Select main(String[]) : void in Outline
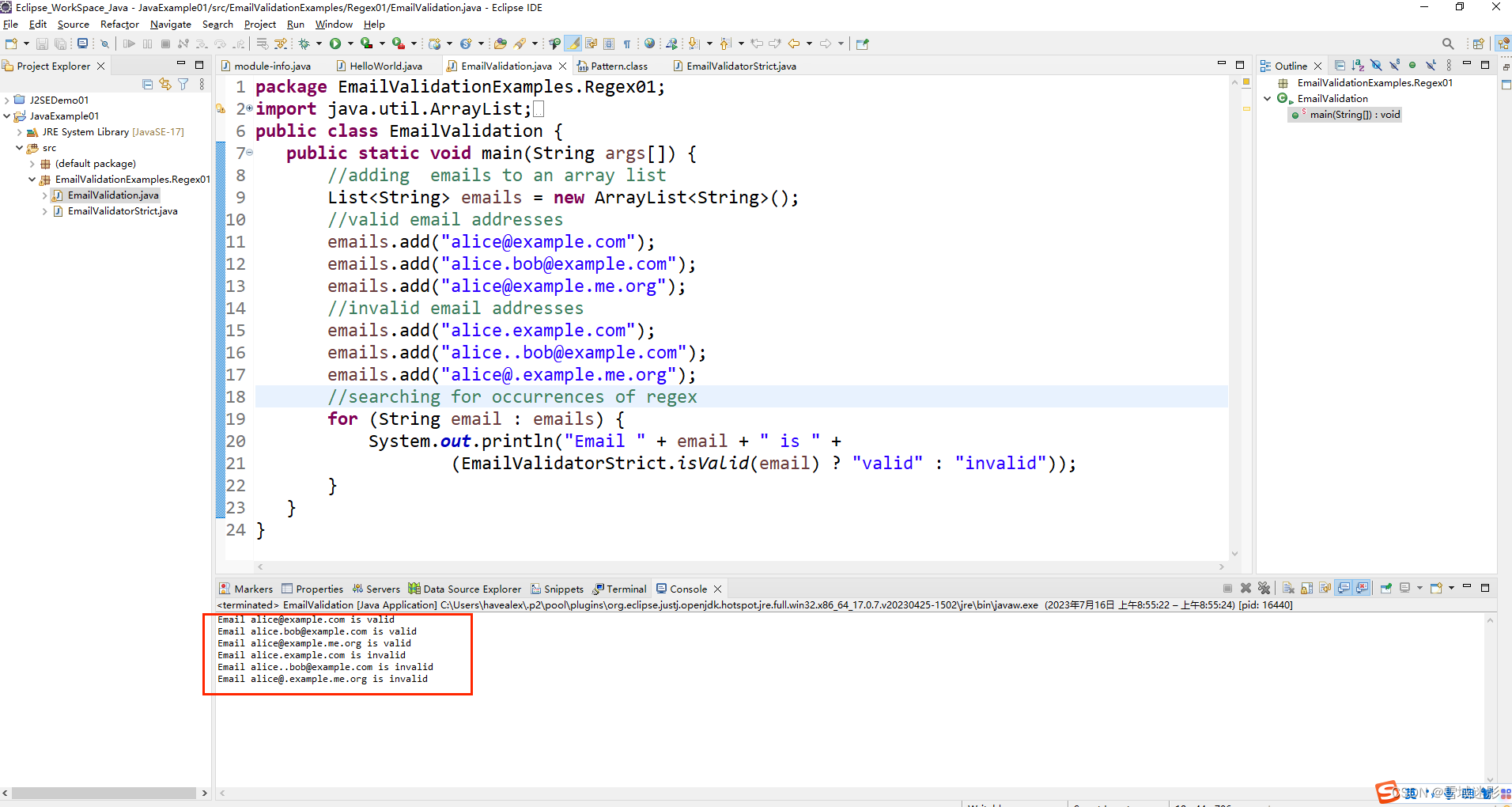 click(x=1346, y=115)
